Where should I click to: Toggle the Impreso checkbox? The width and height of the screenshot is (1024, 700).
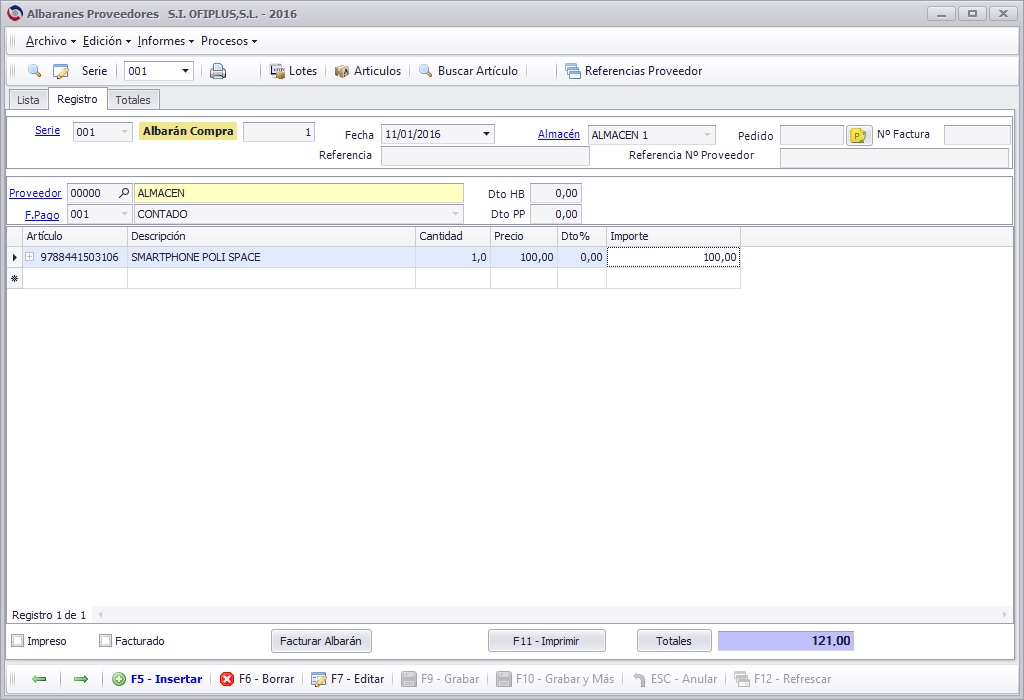(x=18, y=641)
